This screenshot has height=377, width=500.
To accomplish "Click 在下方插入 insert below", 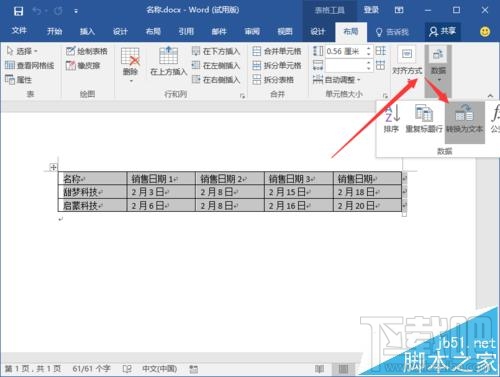I will 216,51.
